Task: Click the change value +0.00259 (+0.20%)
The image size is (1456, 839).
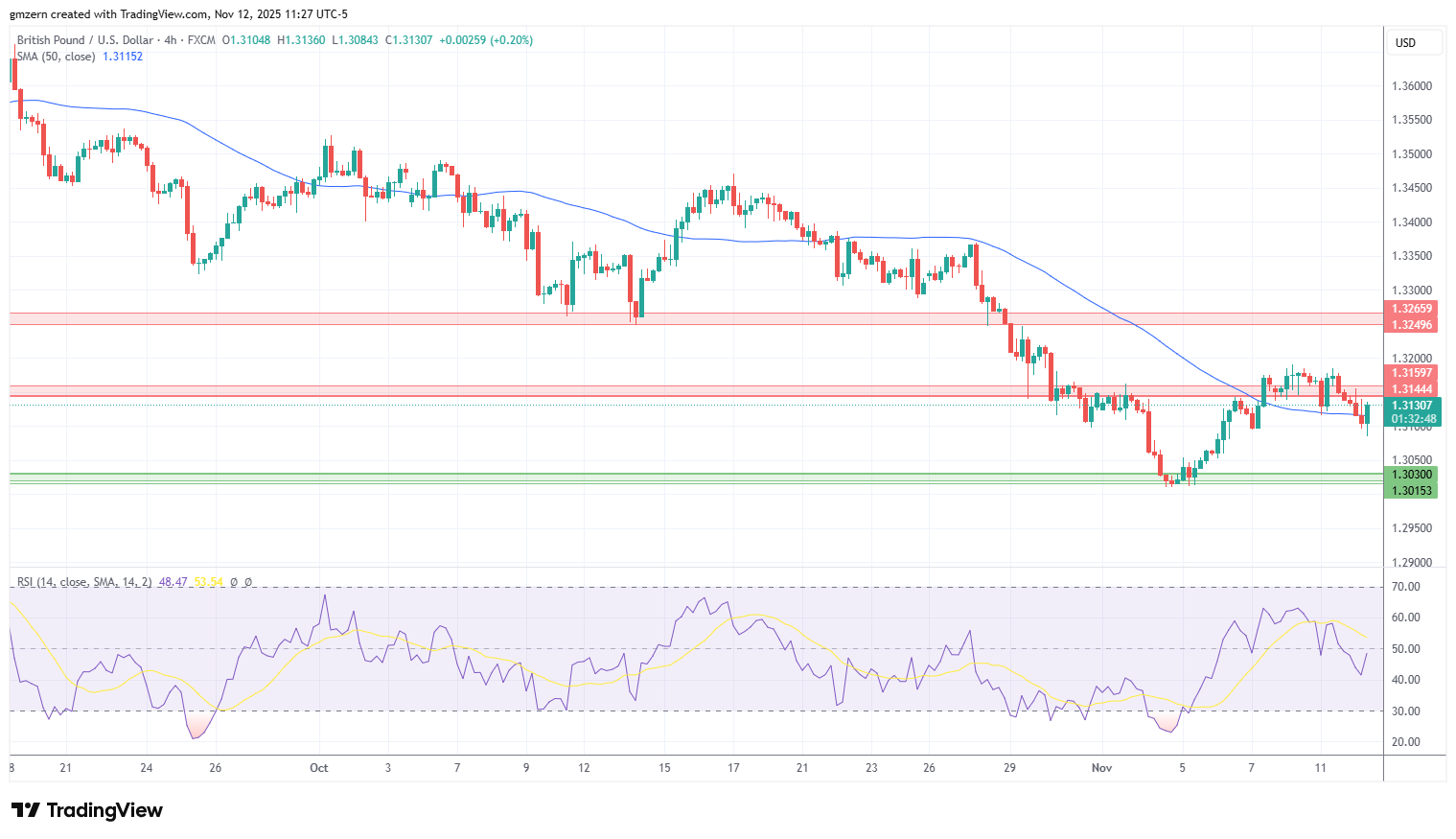Action: coord(486,40)
